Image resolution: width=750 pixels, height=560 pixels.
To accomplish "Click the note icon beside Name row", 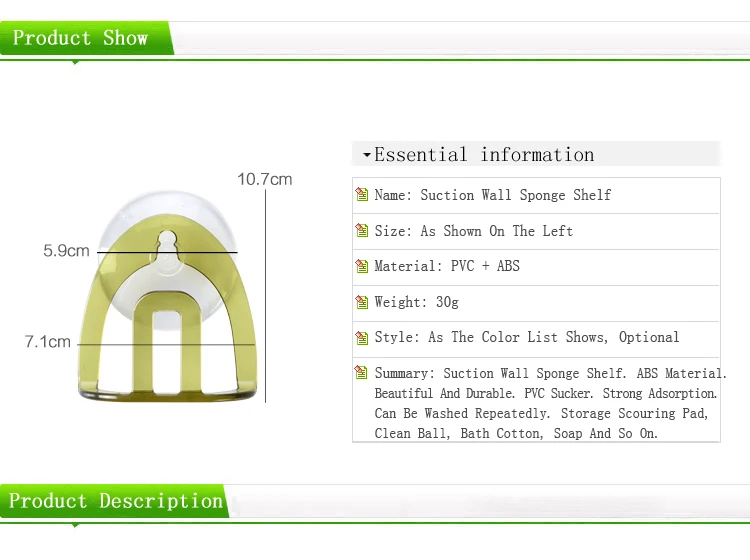I will pos(362,195).
